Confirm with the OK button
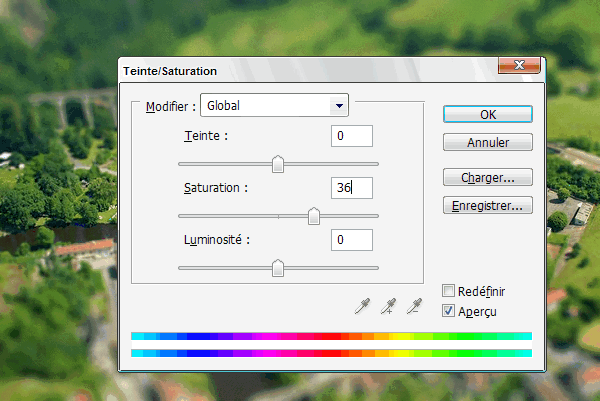 [x=488, y=114]
